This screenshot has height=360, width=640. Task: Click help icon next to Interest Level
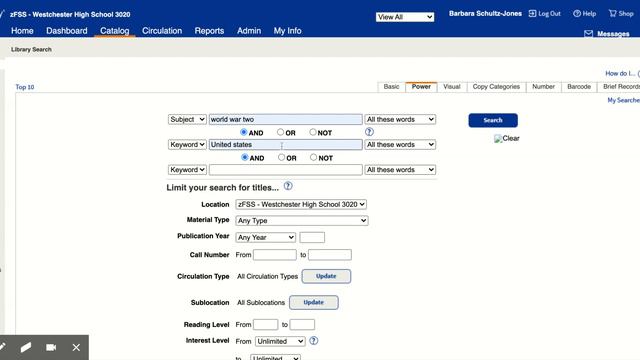coord(313,340)
